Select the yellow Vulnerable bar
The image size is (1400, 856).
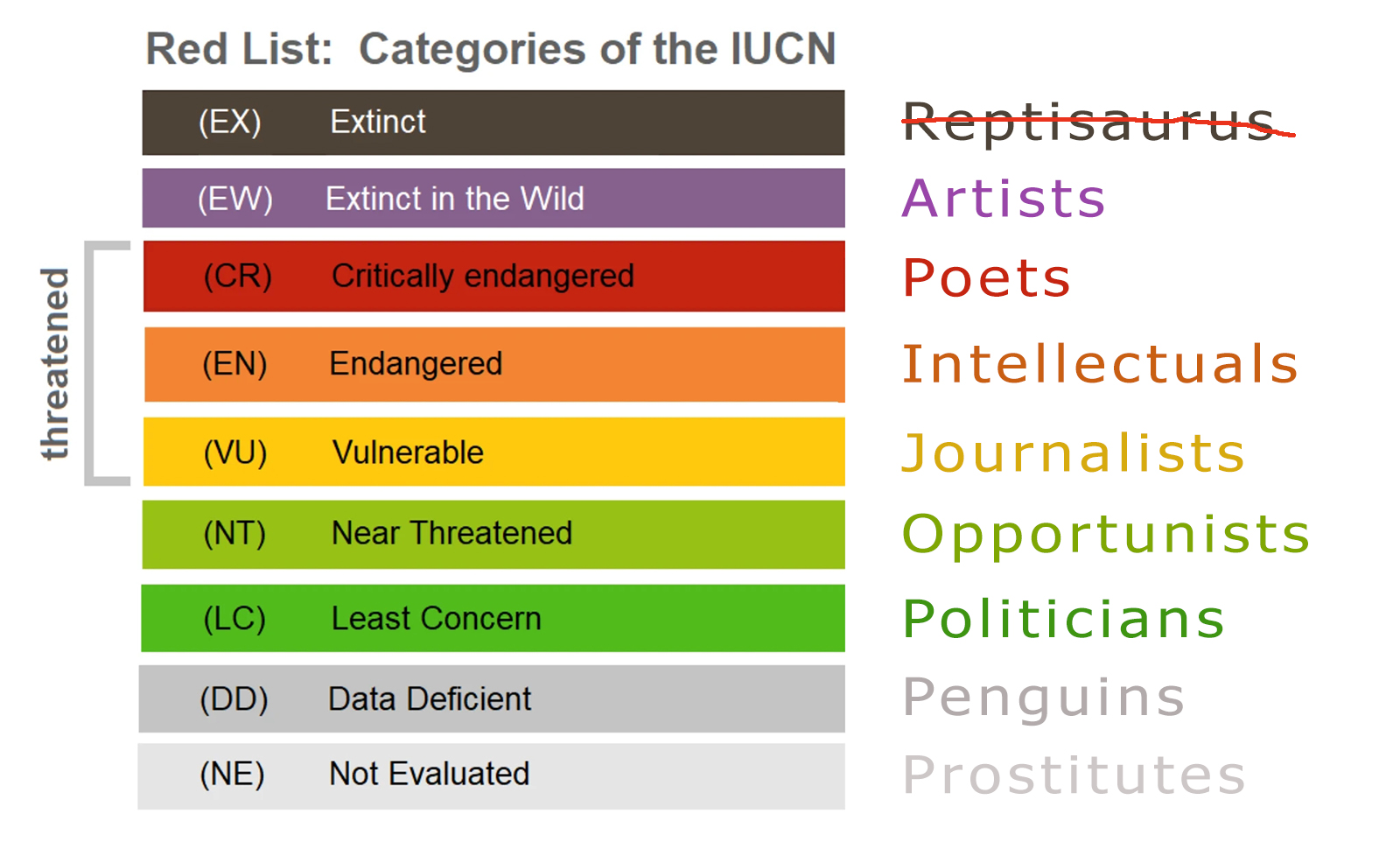(x=493, y=452)
